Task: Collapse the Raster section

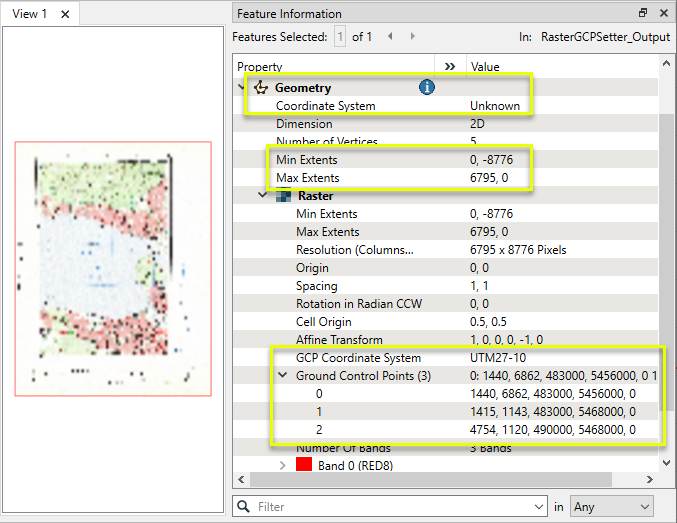Action: pyautogui.click(x=263, y=196)
